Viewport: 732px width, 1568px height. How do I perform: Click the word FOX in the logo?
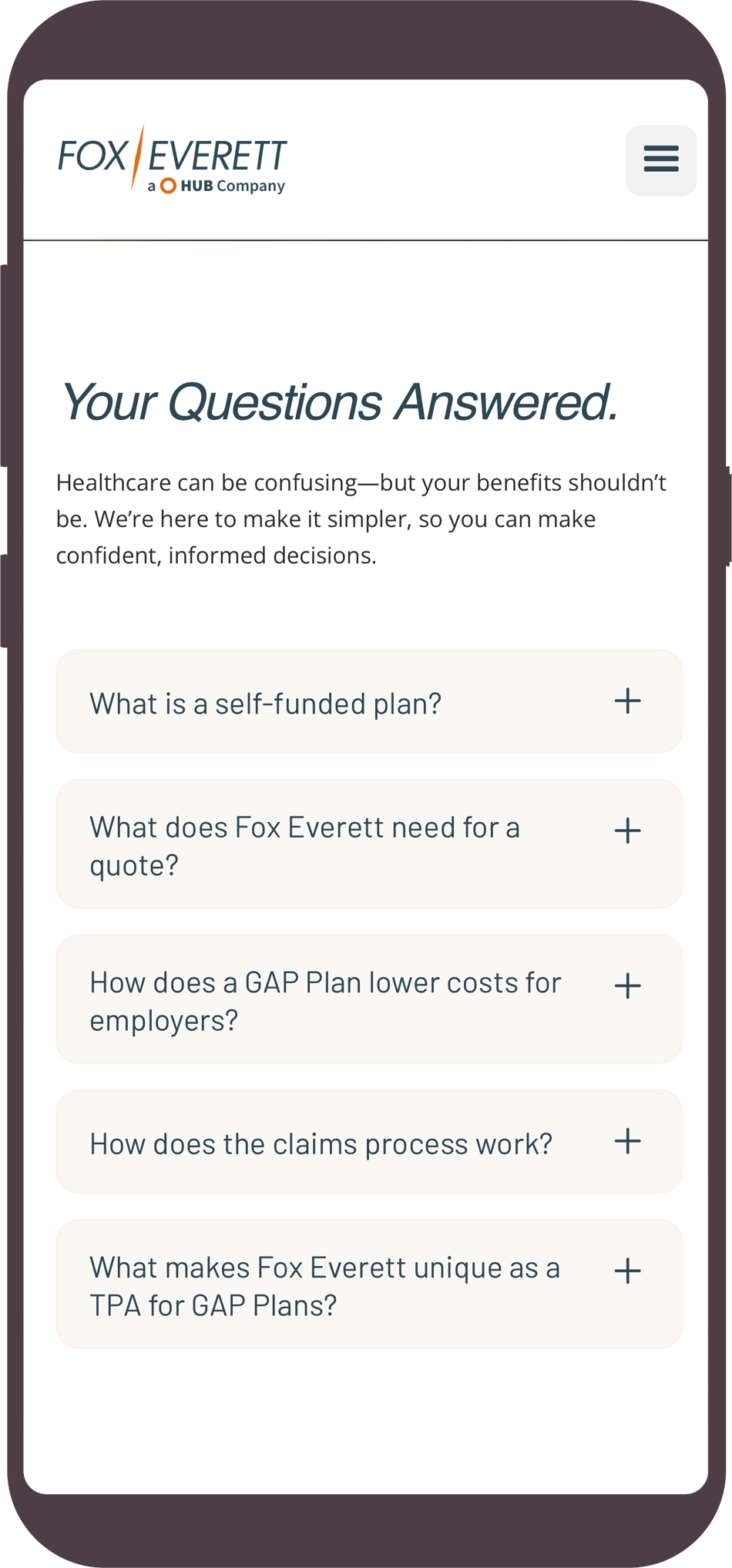pyautogui.click(x=92, y=156)
